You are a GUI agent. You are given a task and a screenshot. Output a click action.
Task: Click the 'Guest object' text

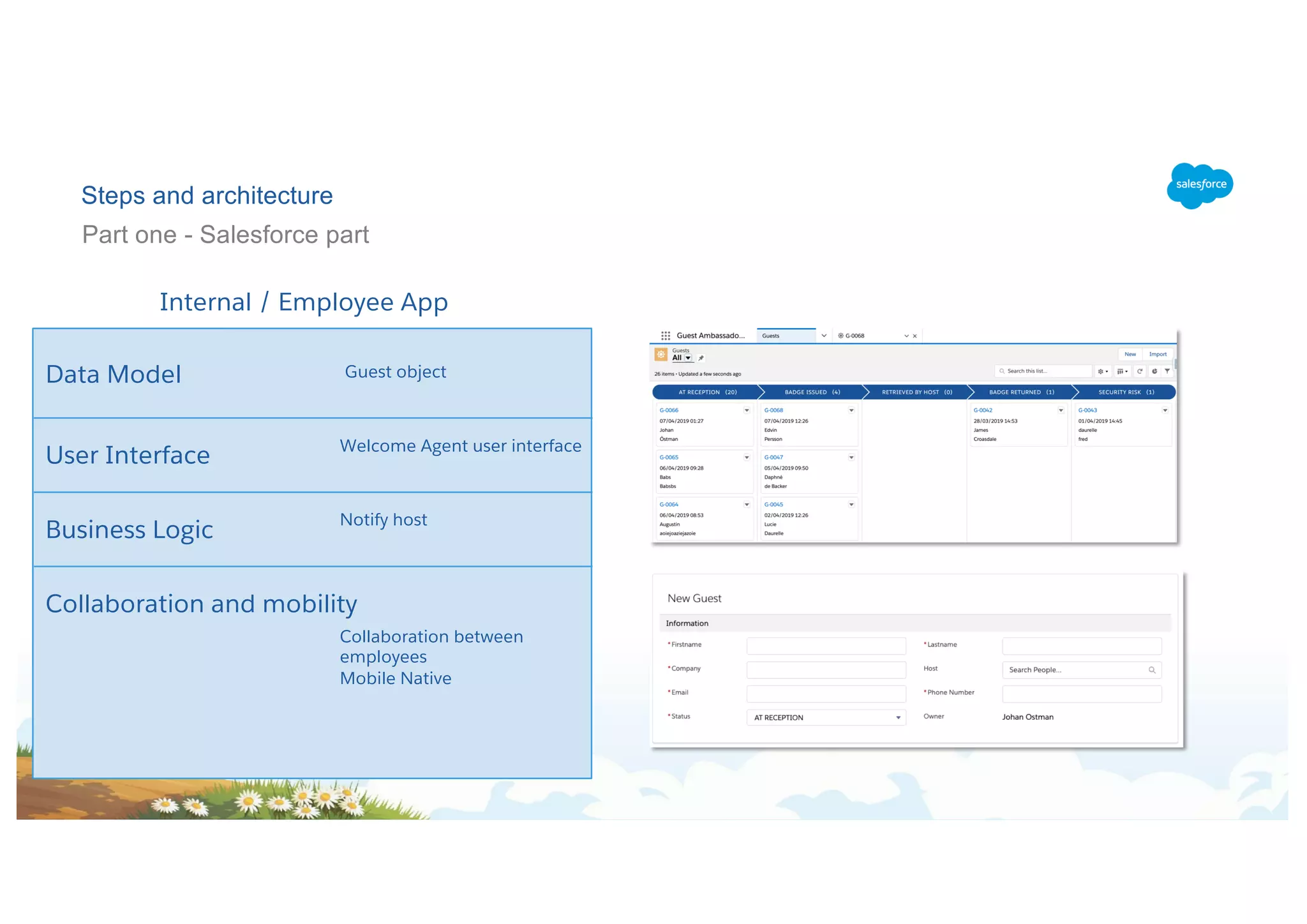[395, 372]
